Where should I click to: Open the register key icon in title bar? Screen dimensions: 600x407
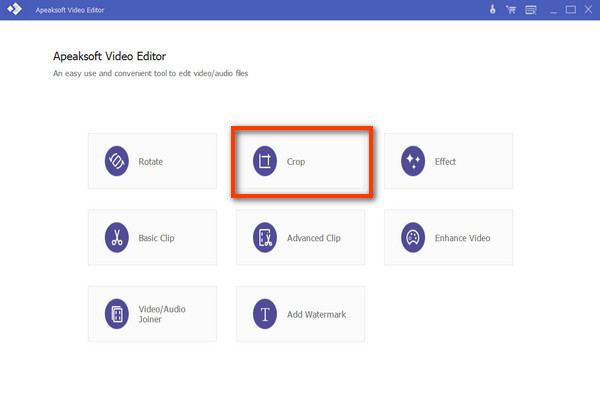493,9
